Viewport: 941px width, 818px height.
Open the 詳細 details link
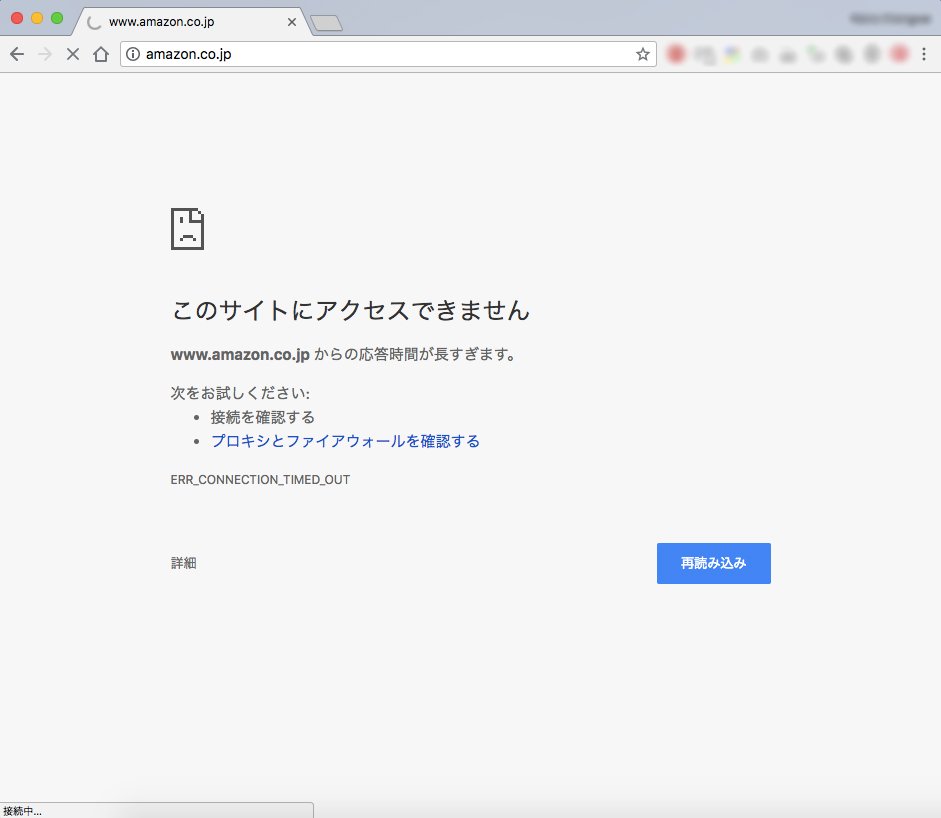point(184,563)
